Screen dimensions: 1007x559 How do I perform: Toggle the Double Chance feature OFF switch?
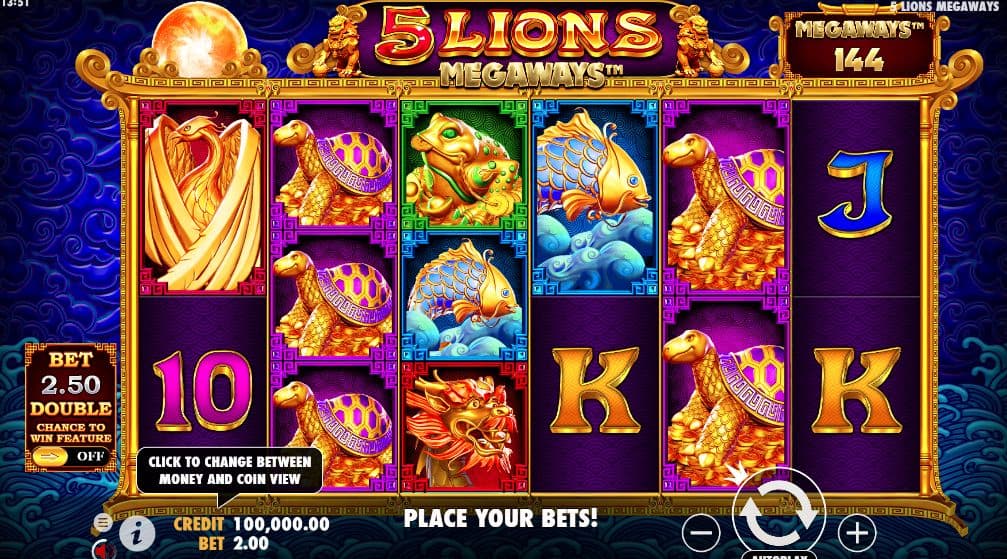tap(71, 457)
